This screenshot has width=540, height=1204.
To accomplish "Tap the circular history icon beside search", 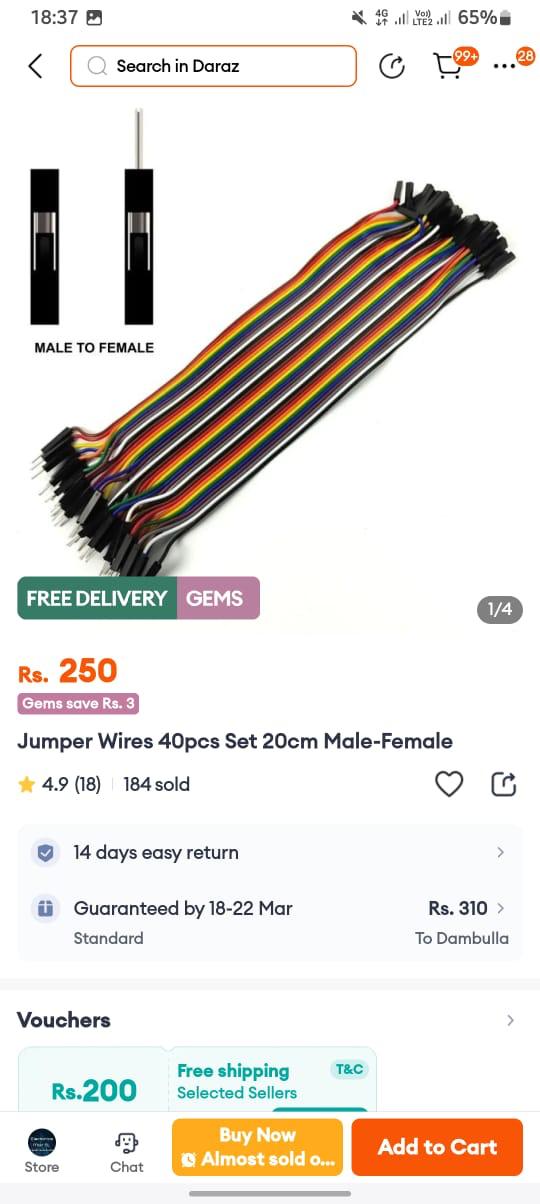I will [392, 67].
